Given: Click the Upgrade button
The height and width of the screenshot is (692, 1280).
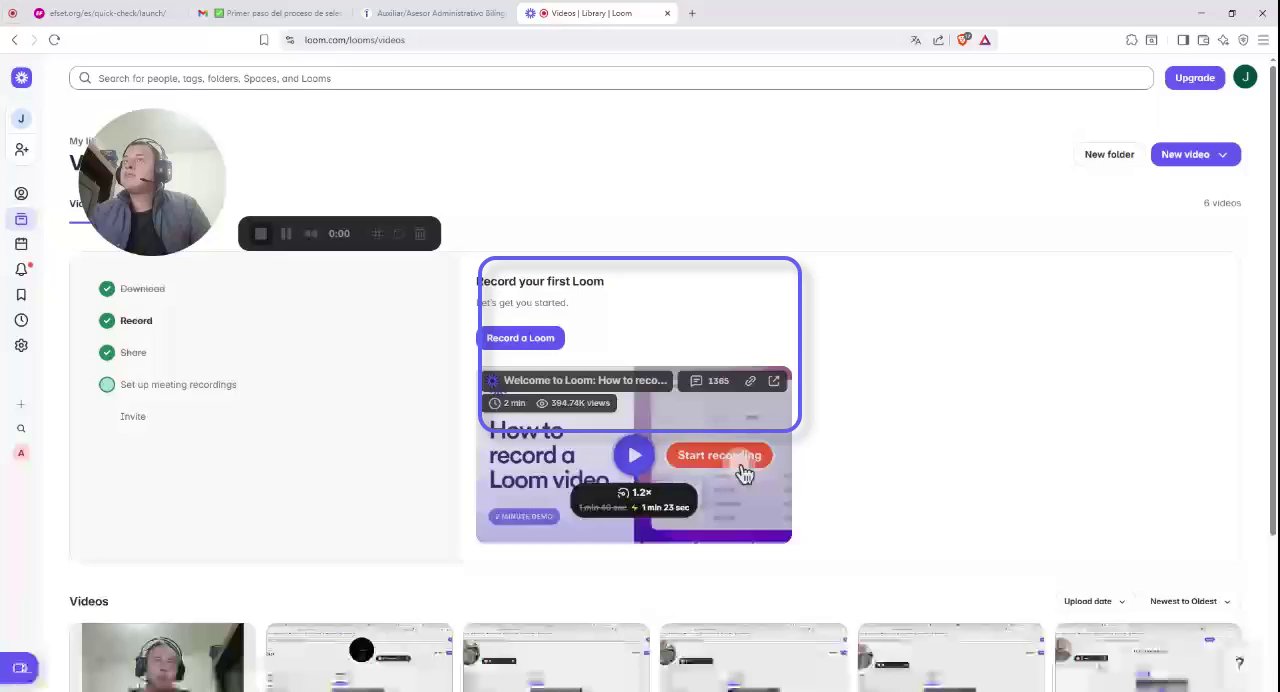Looking at the screenshot, I should pyautogui.click(x=1195, y=78).
